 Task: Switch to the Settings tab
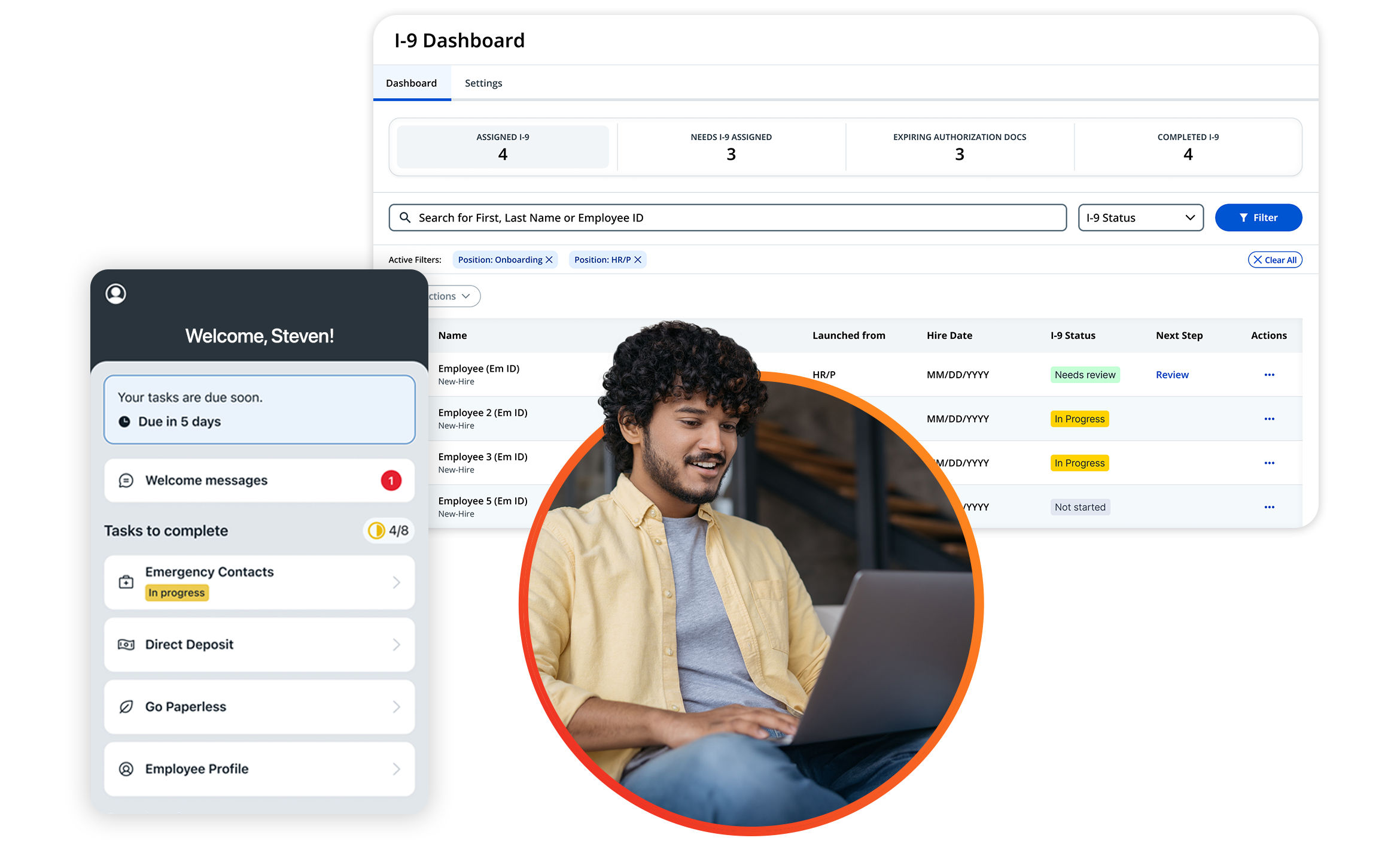tap(483, 83)
